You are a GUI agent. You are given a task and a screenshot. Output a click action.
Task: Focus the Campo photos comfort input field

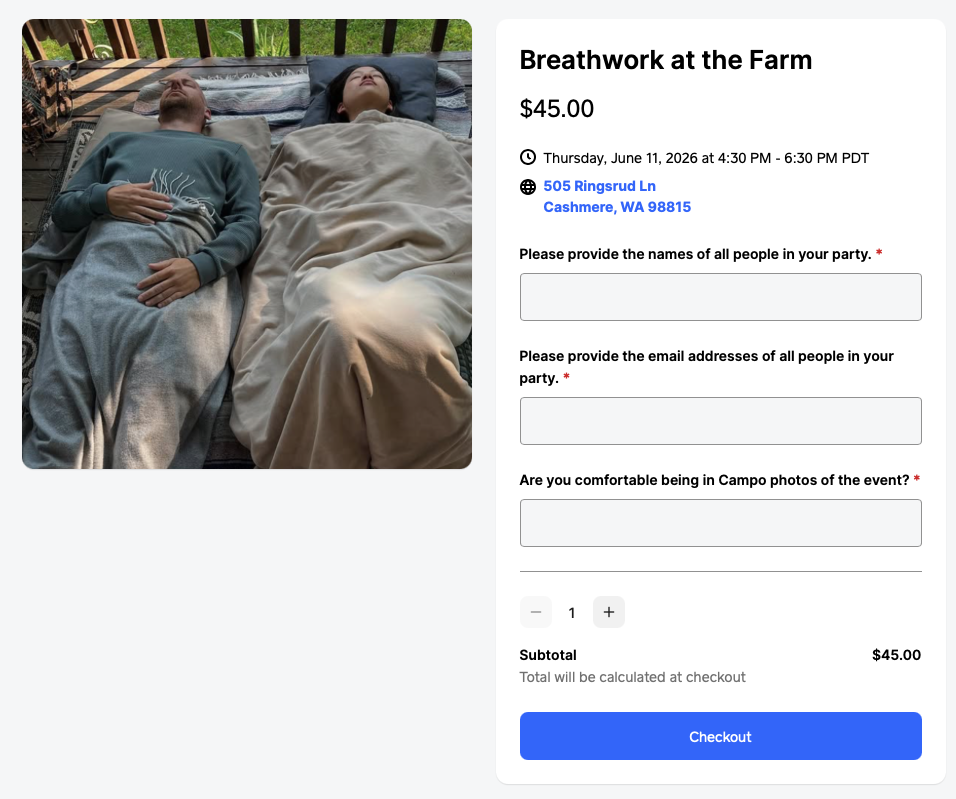(x=721, y=523)
